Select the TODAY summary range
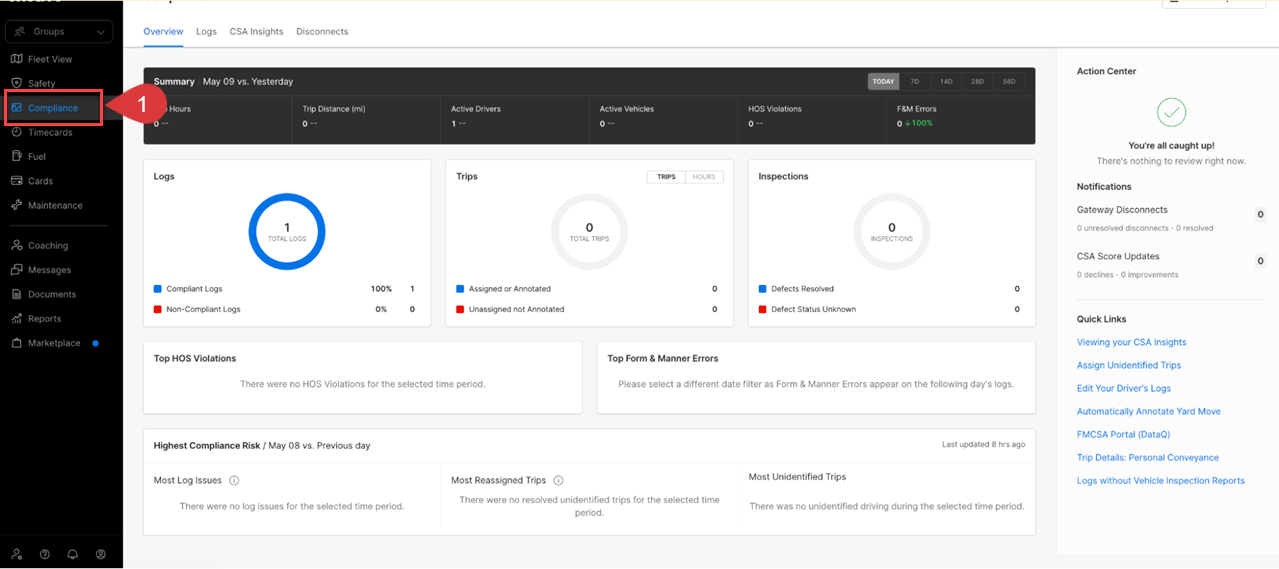 (883, 82)
